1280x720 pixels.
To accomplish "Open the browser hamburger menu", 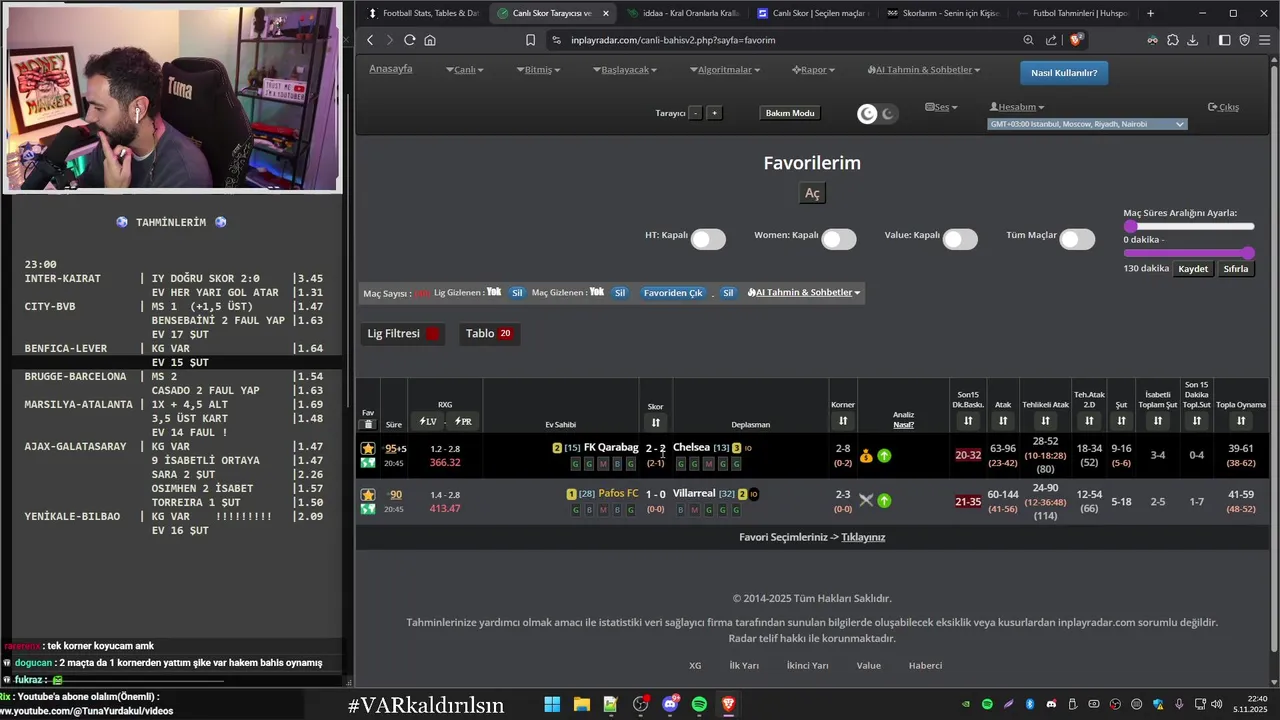I will point(1265,40).
